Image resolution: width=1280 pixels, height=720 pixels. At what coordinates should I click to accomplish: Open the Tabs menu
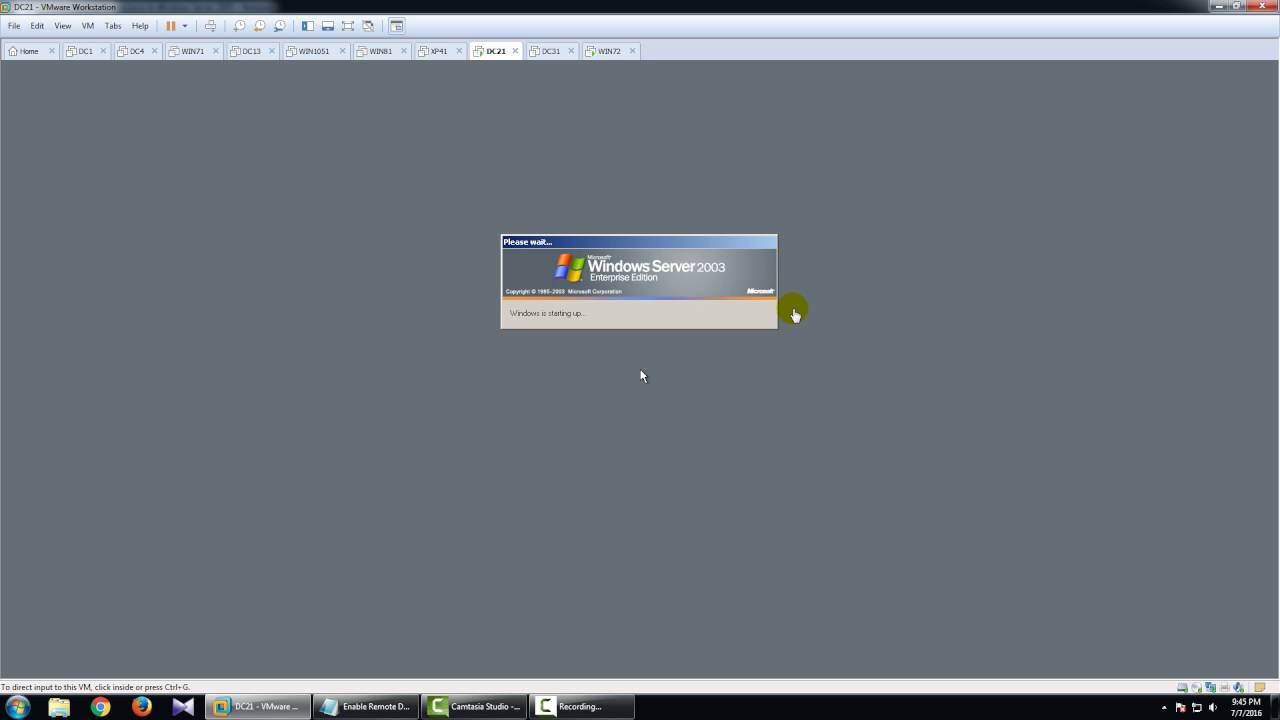[113, 26]
